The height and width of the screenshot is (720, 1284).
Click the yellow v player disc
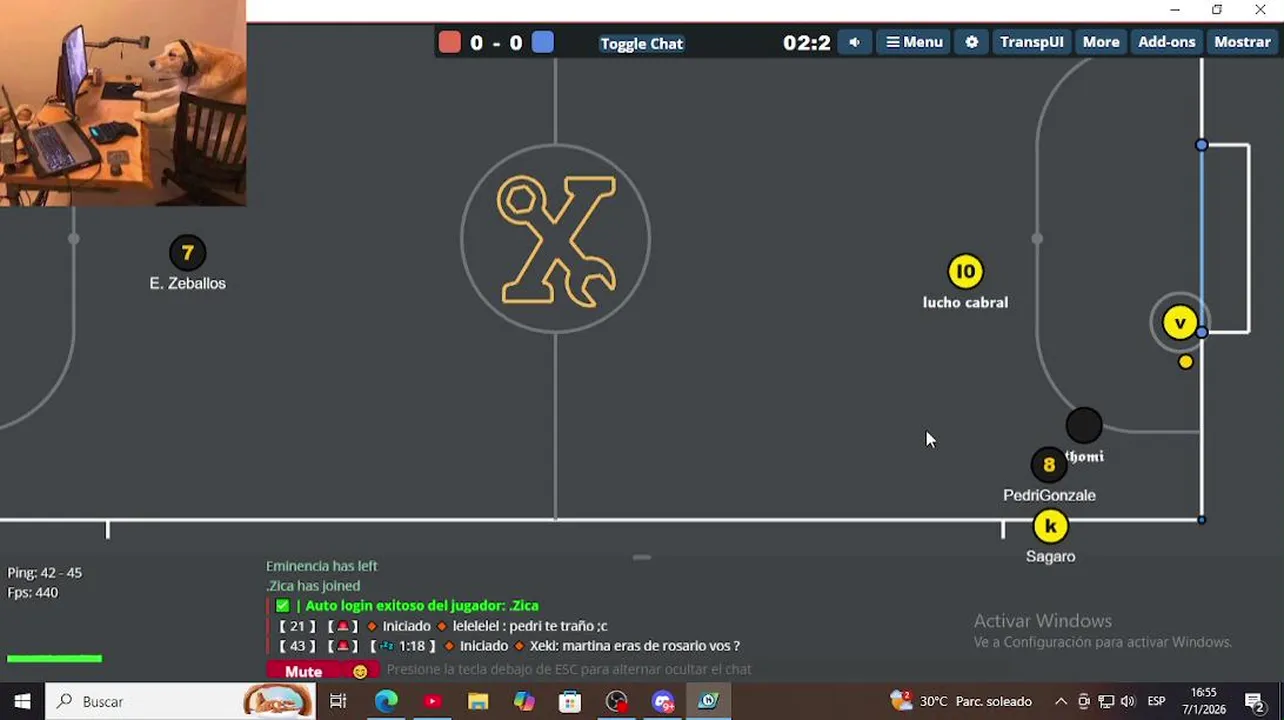click(x=1180, y=322)
